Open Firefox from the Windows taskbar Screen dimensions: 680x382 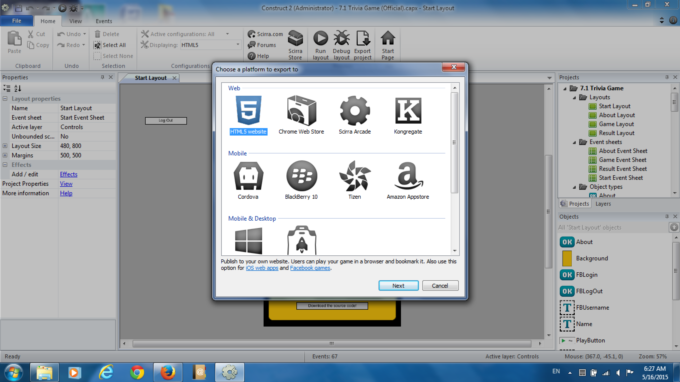168,372
